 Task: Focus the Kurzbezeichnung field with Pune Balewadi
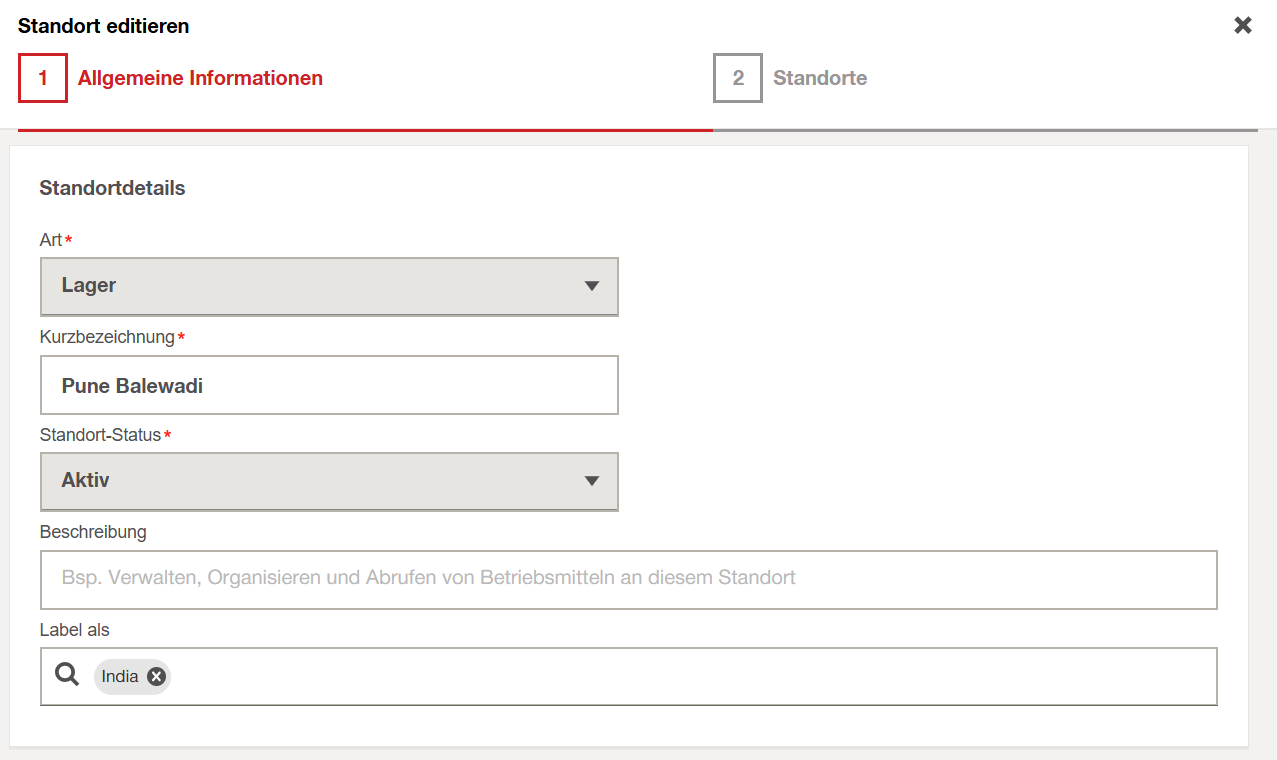[329, 385]
